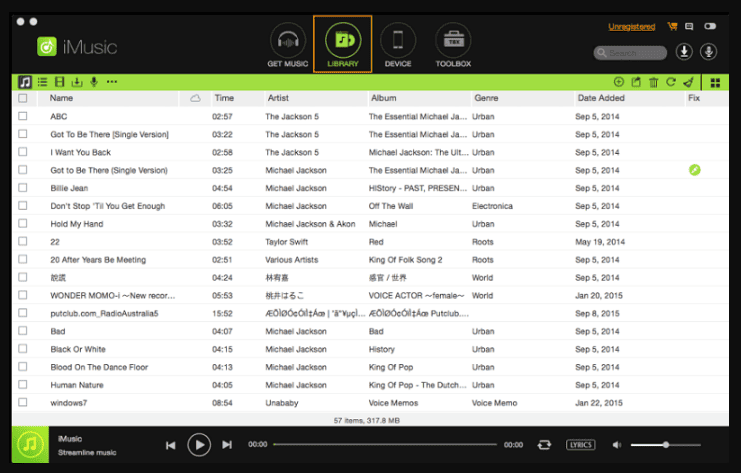
Task: Open the DEVICE tab
Action: coord(398,45)
